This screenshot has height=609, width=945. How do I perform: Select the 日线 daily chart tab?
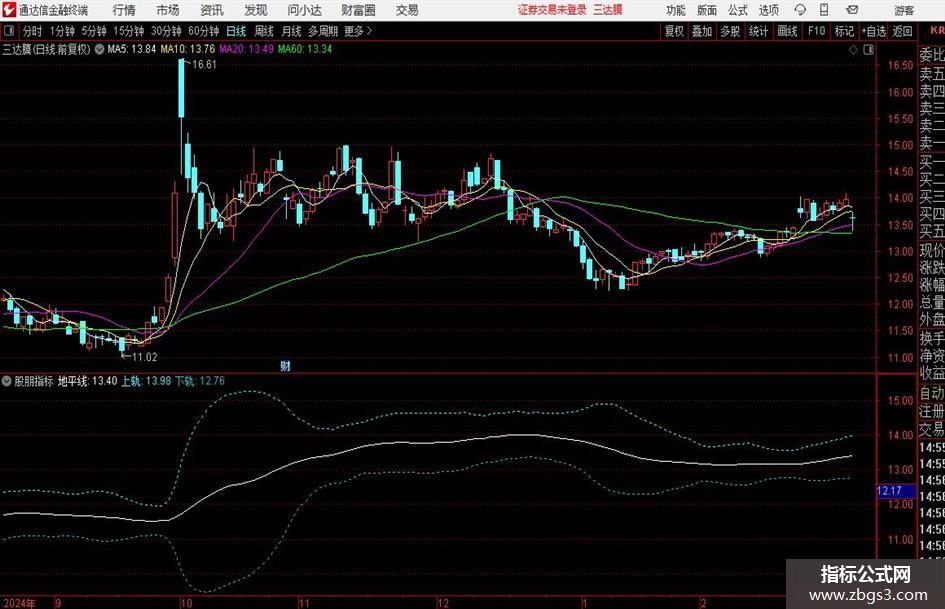(x=236, y=31)
